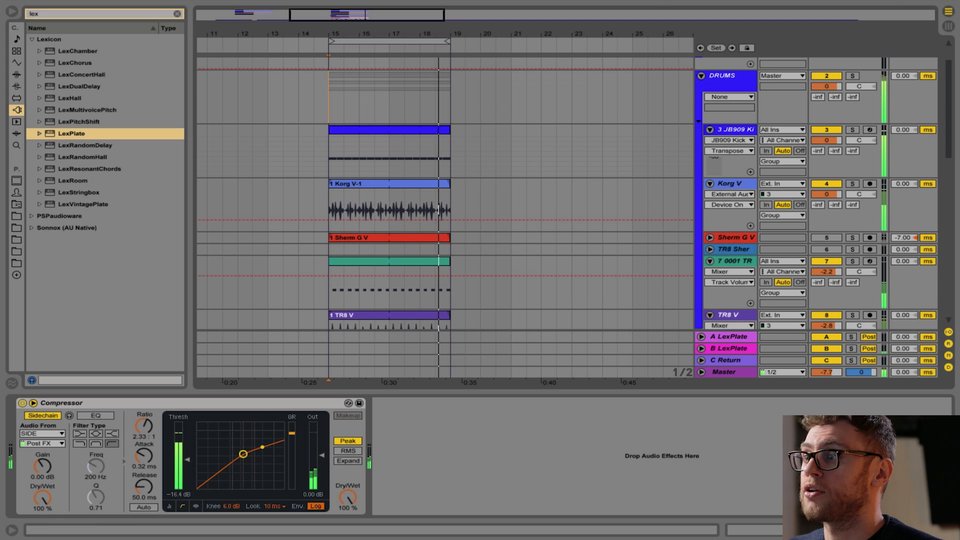Open the Current Project place
The width and height of the screenshot is (960, 540).
17,204
